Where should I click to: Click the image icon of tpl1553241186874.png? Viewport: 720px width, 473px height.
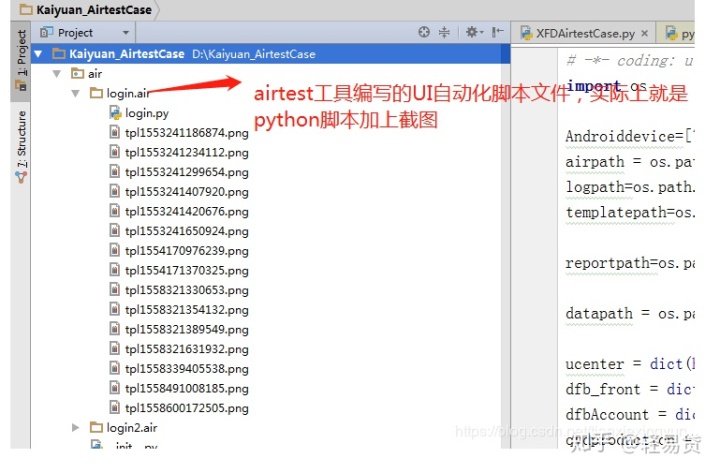click(115, 132)
